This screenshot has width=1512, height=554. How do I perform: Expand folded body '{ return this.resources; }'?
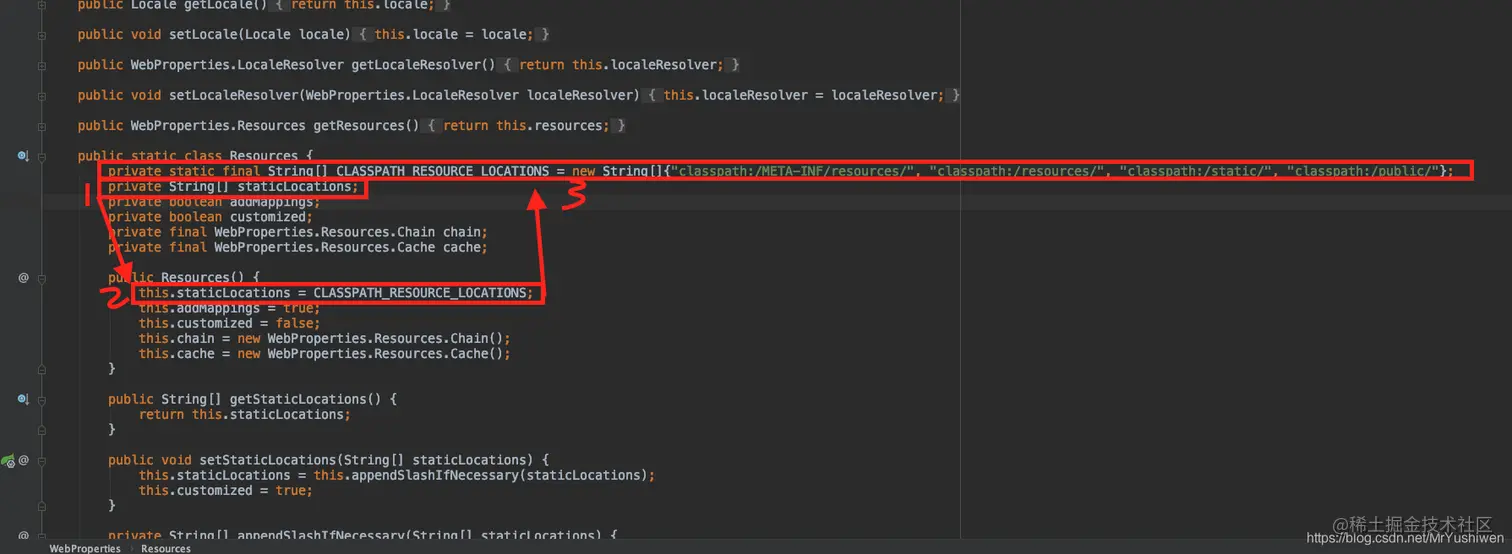[x=526, y=126]
